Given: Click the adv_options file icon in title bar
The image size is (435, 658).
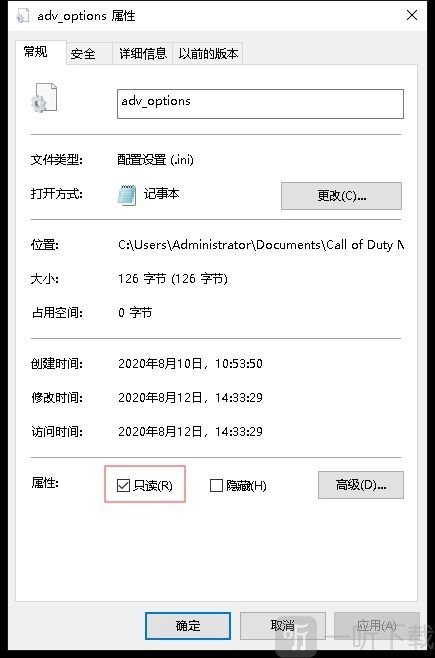Looking at the screenshot, I should 23,16.
